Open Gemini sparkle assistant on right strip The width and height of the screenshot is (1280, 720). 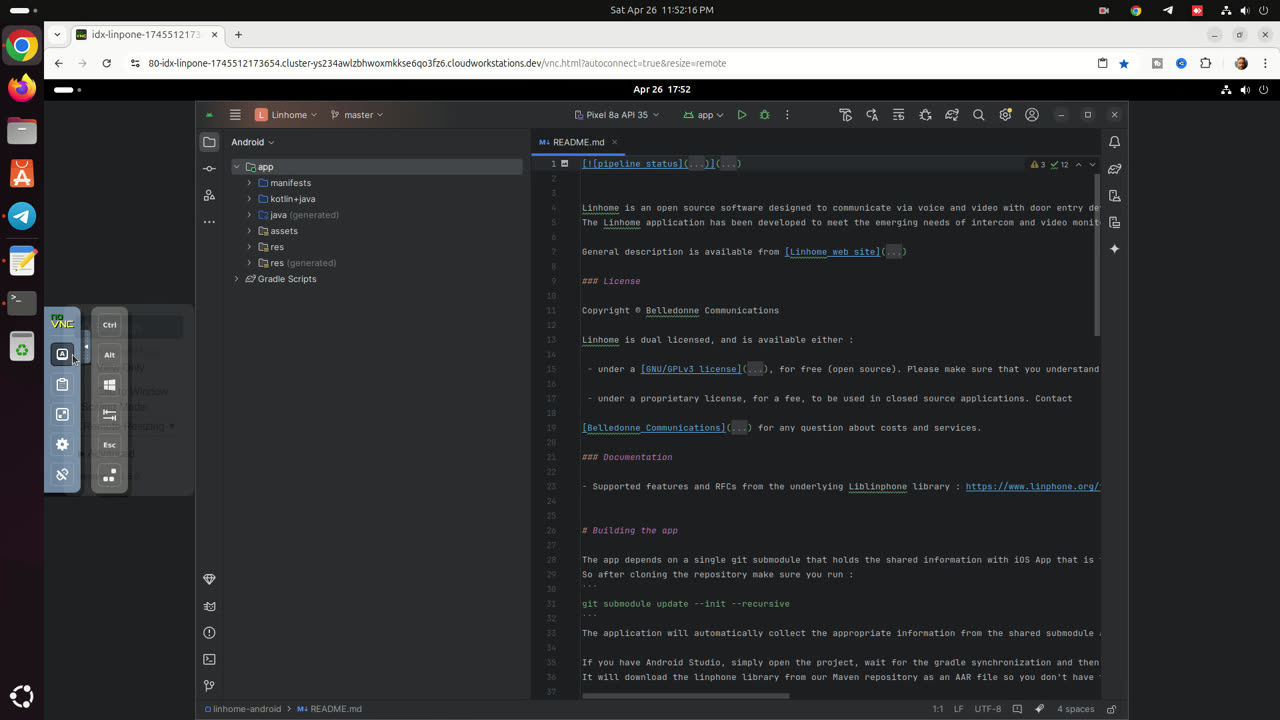coord(1114,249)
